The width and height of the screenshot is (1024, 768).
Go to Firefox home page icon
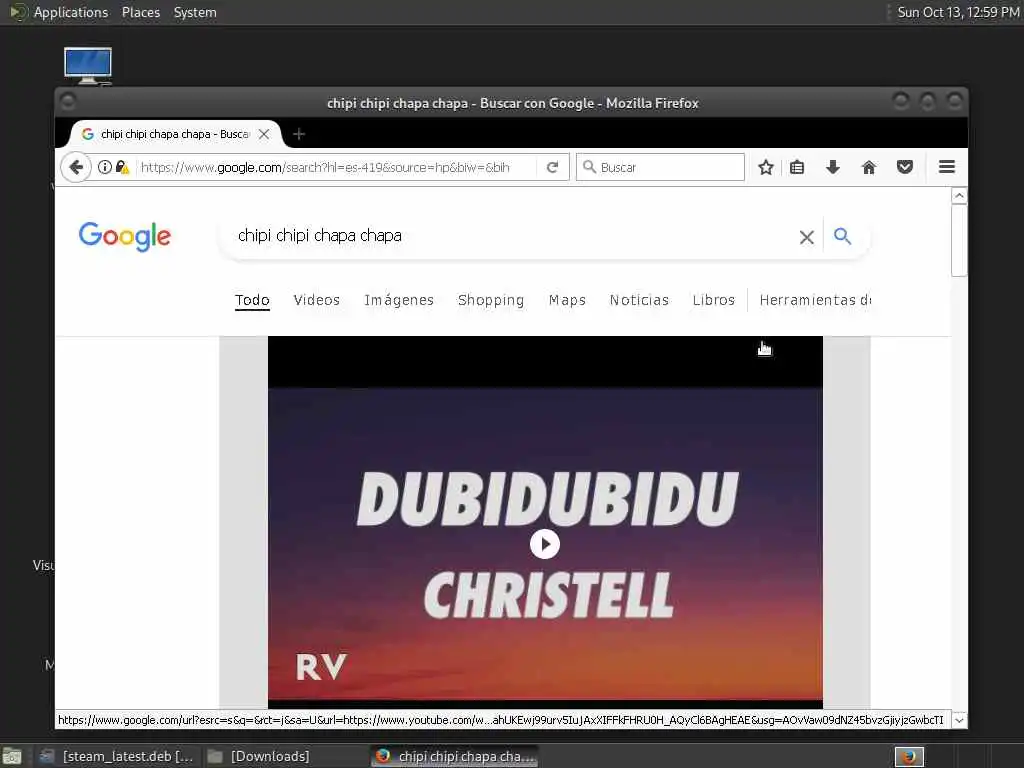[x=869, y=167]
